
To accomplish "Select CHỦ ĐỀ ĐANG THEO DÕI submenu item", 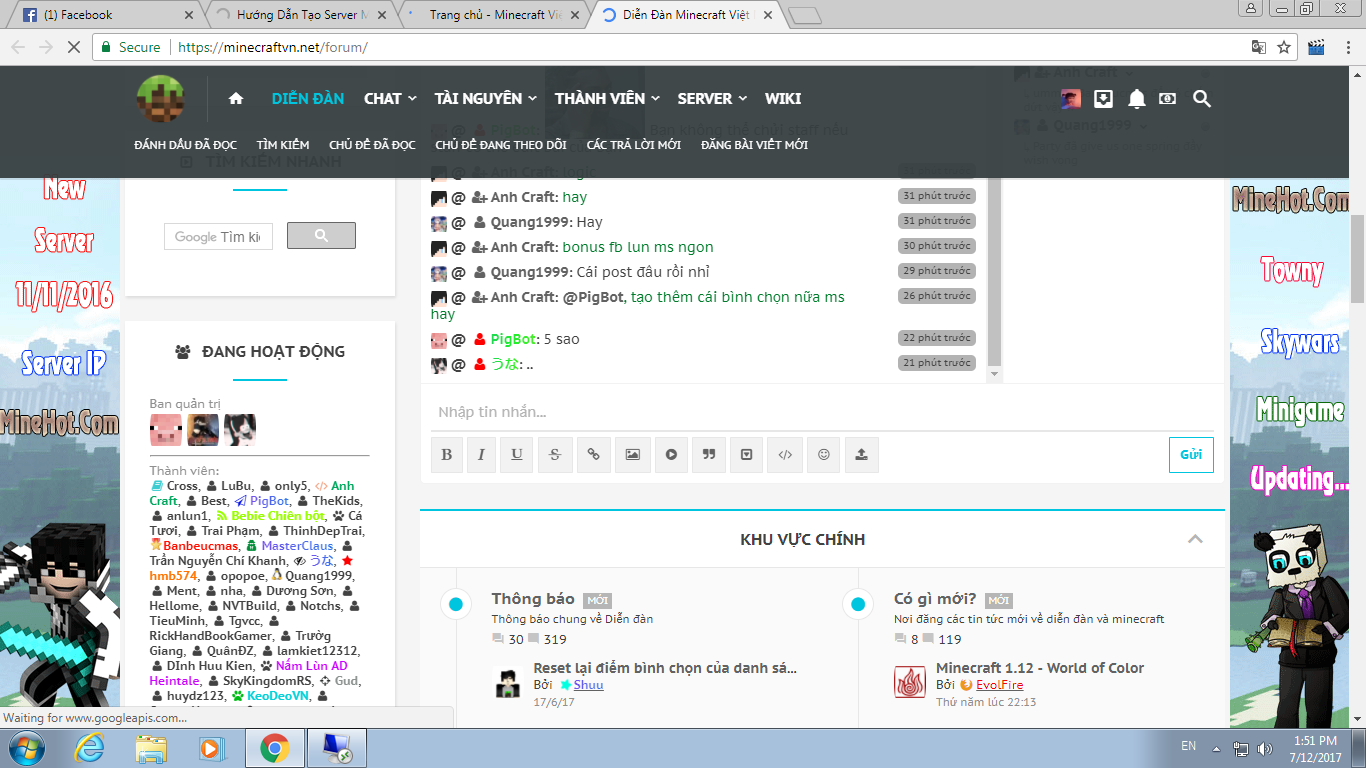I will click(x=501, y=145).
